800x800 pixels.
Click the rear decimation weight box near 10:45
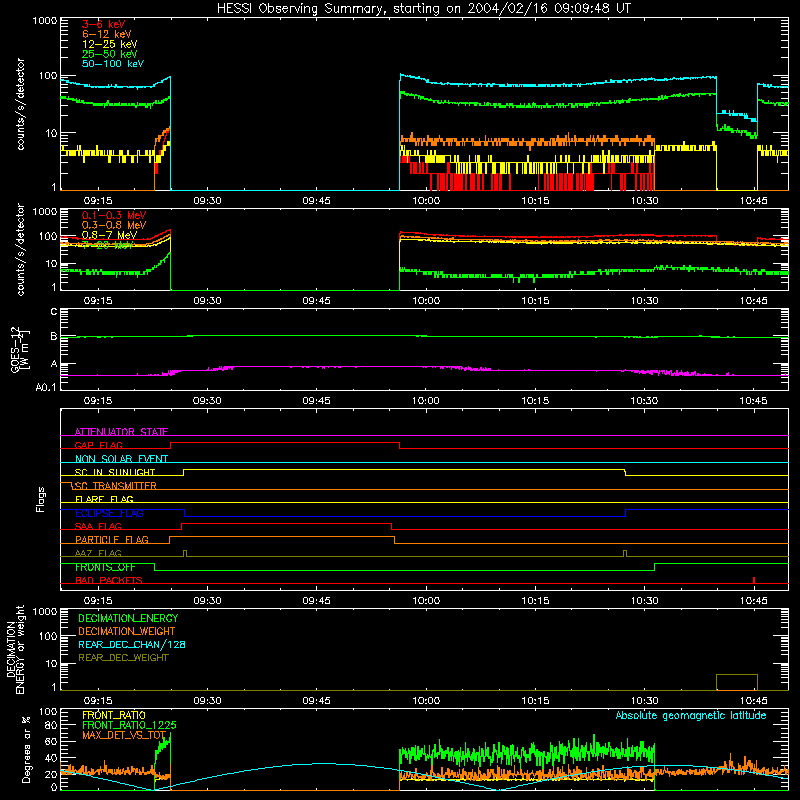(737, 682)
